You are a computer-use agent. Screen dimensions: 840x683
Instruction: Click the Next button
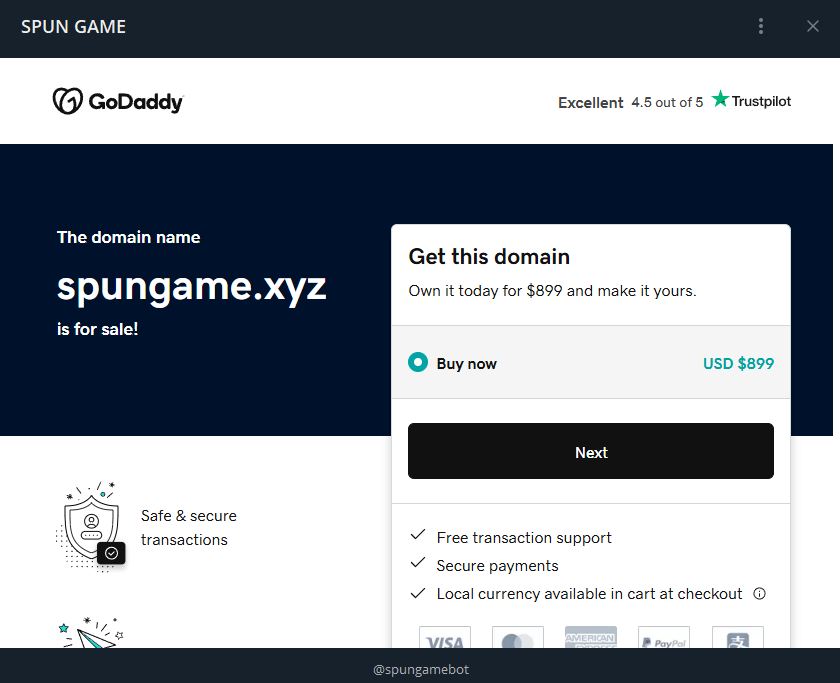tap(591, 451)
